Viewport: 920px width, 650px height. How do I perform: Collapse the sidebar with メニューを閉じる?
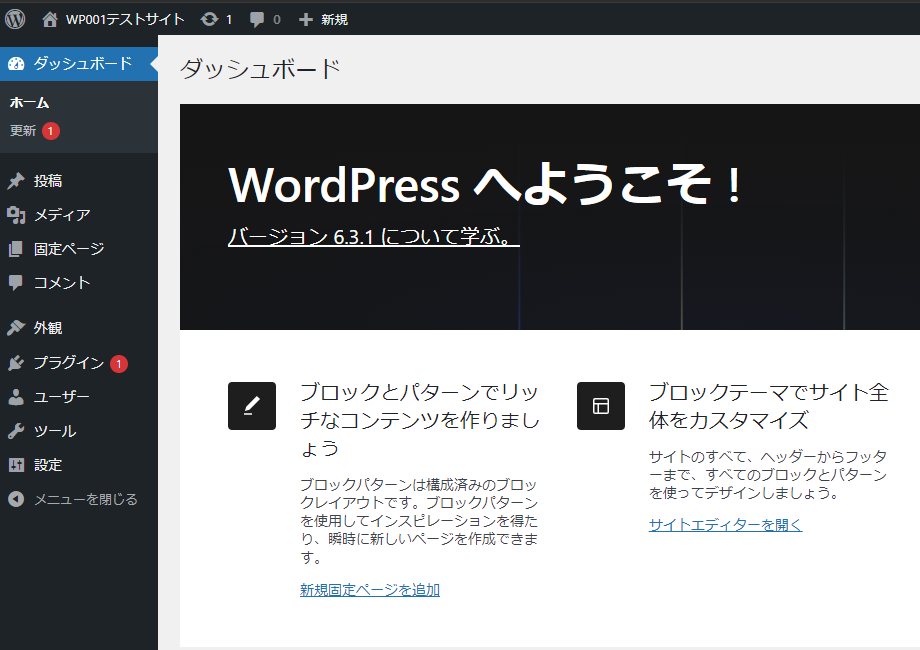(x=74, y=499)
